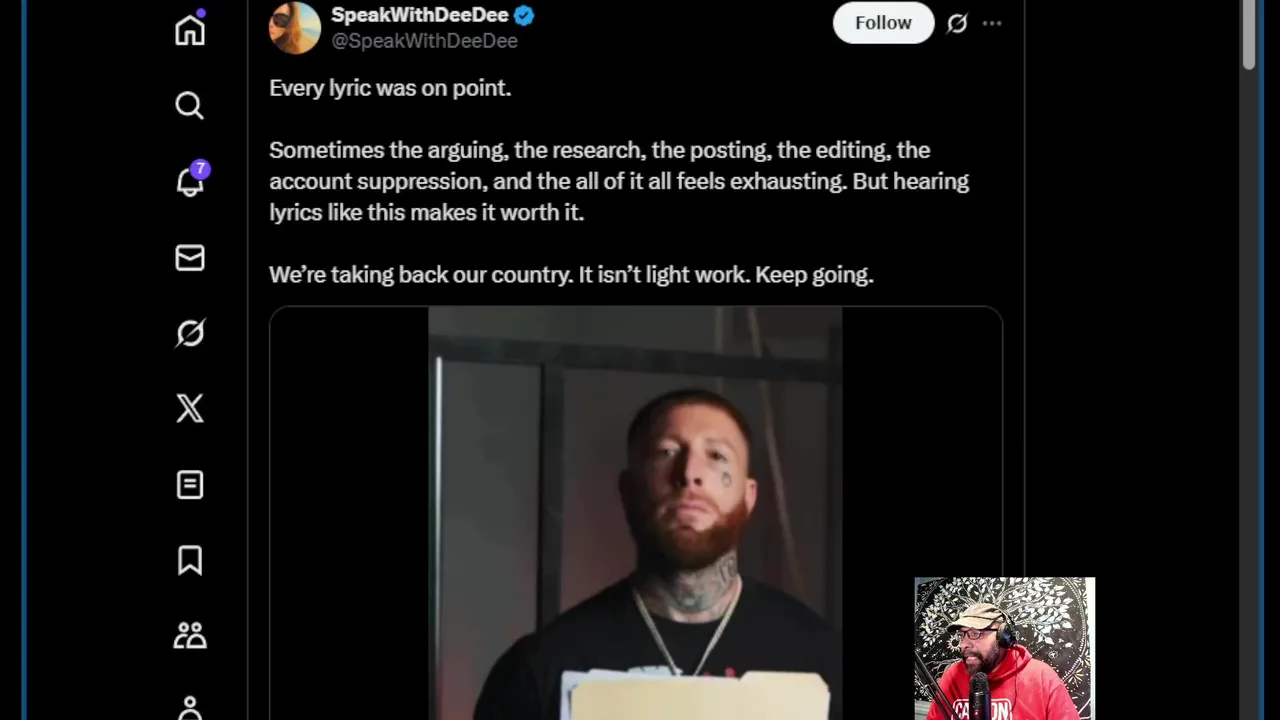Click the page vertical scrollbar

pos(1248,36)
